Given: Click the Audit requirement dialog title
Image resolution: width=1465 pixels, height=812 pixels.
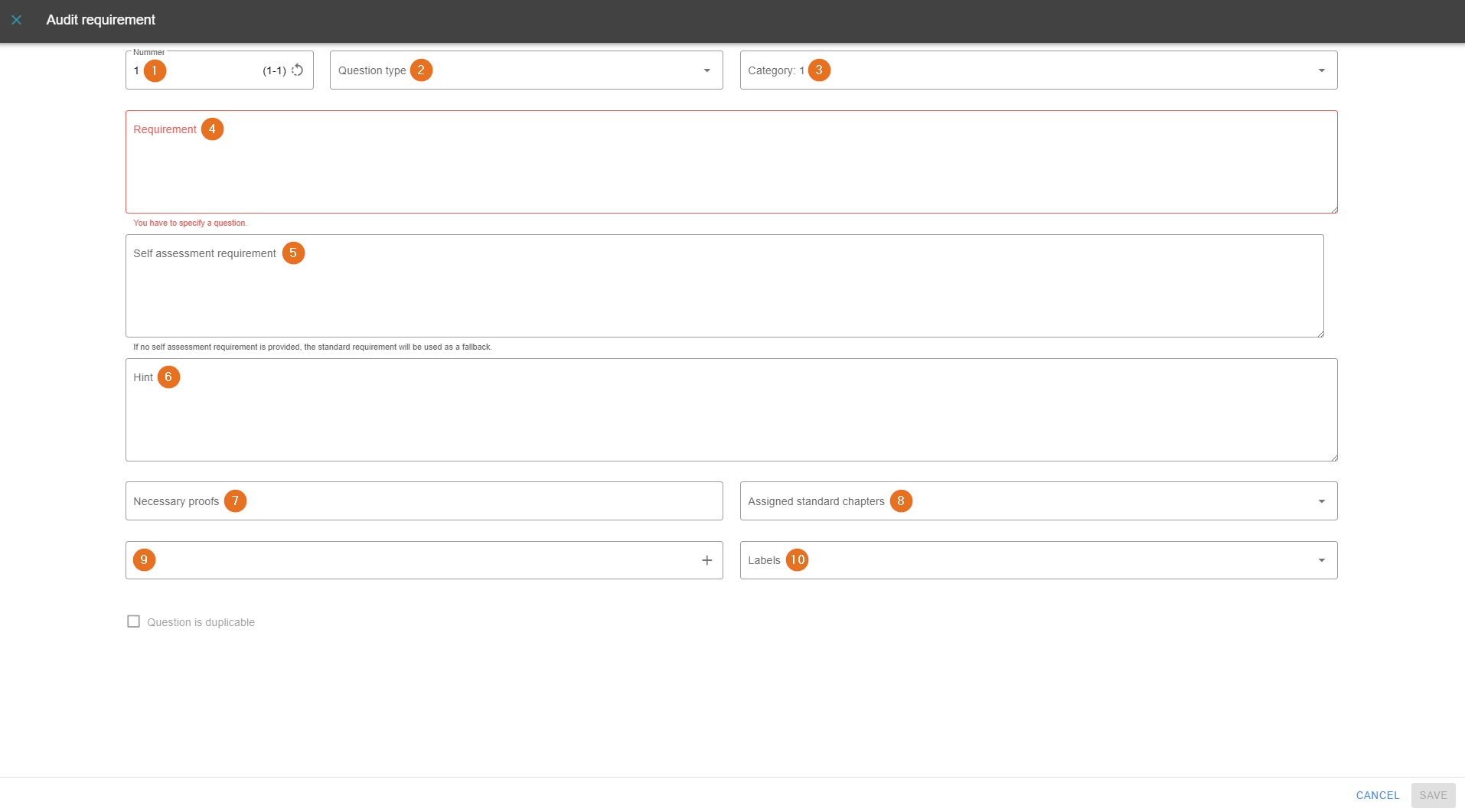Looking at the screenshot, I should [100, 20].
